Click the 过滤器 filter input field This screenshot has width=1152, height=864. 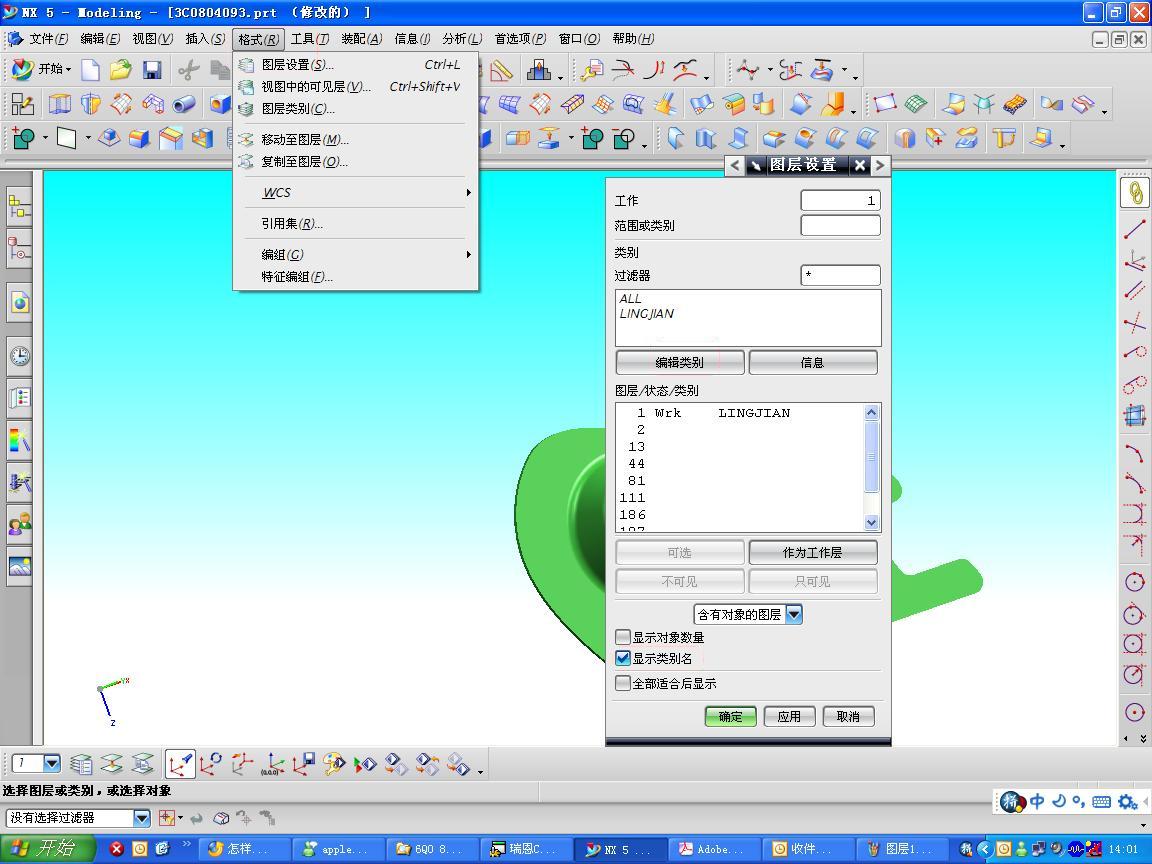[x=840, y=276]
